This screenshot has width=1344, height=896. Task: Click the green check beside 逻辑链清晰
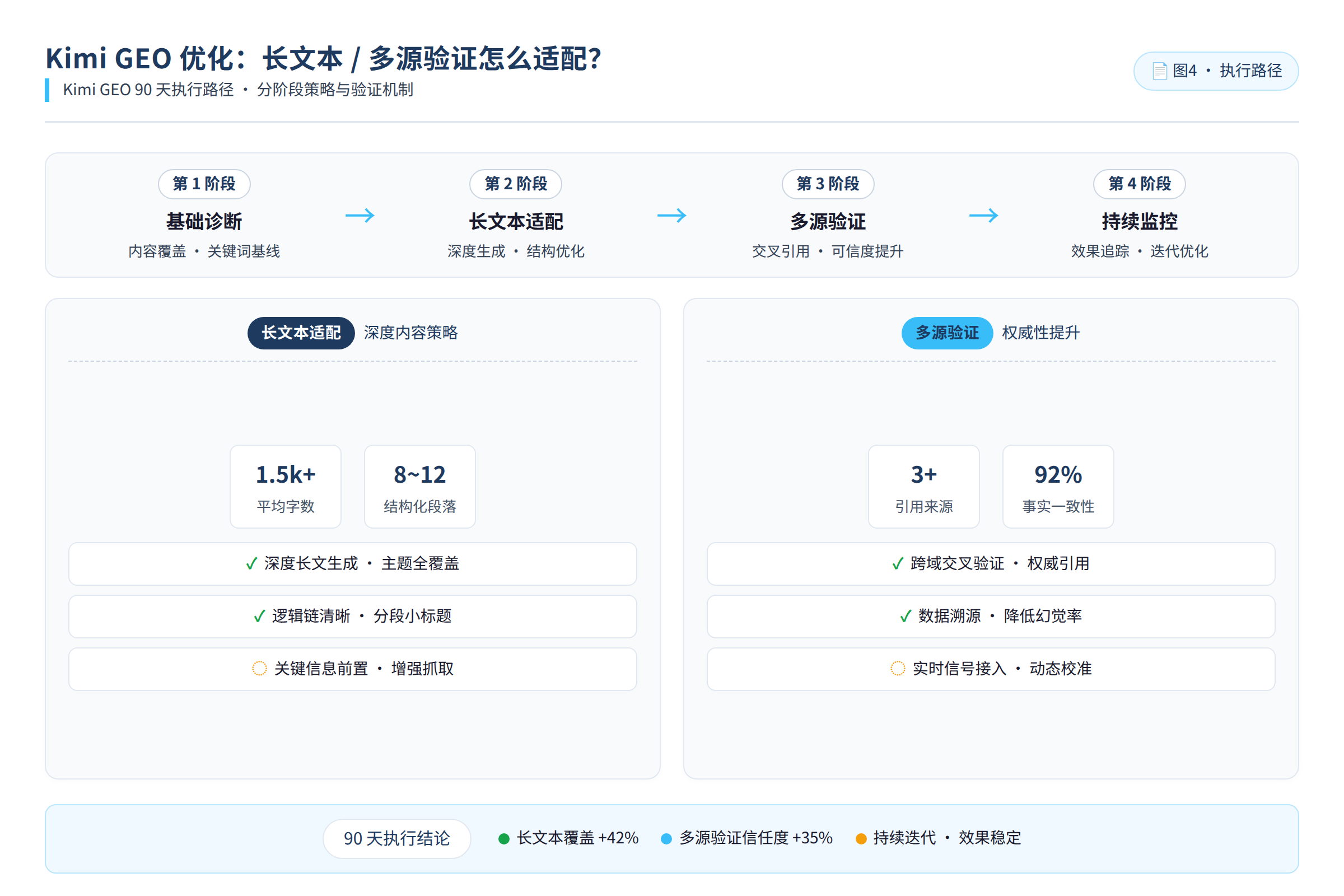[x=259, y=617]
